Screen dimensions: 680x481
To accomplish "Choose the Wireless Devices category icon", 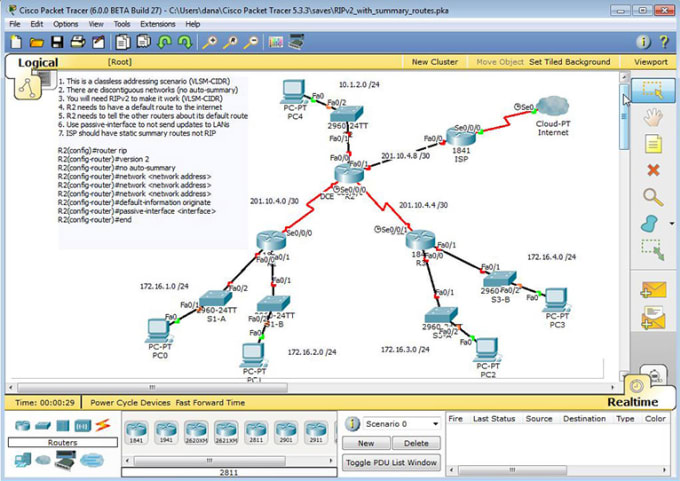I will pyautogui.click(x=83, y=425).
